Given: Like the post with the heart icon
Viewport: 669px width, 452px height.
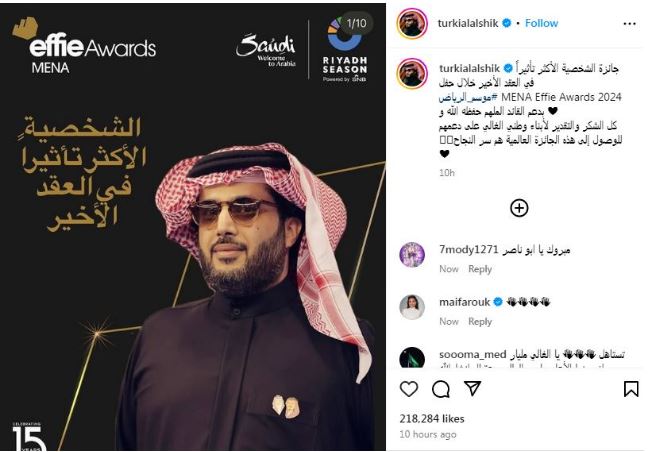Looking at the screenshot, I should (409, 389).
